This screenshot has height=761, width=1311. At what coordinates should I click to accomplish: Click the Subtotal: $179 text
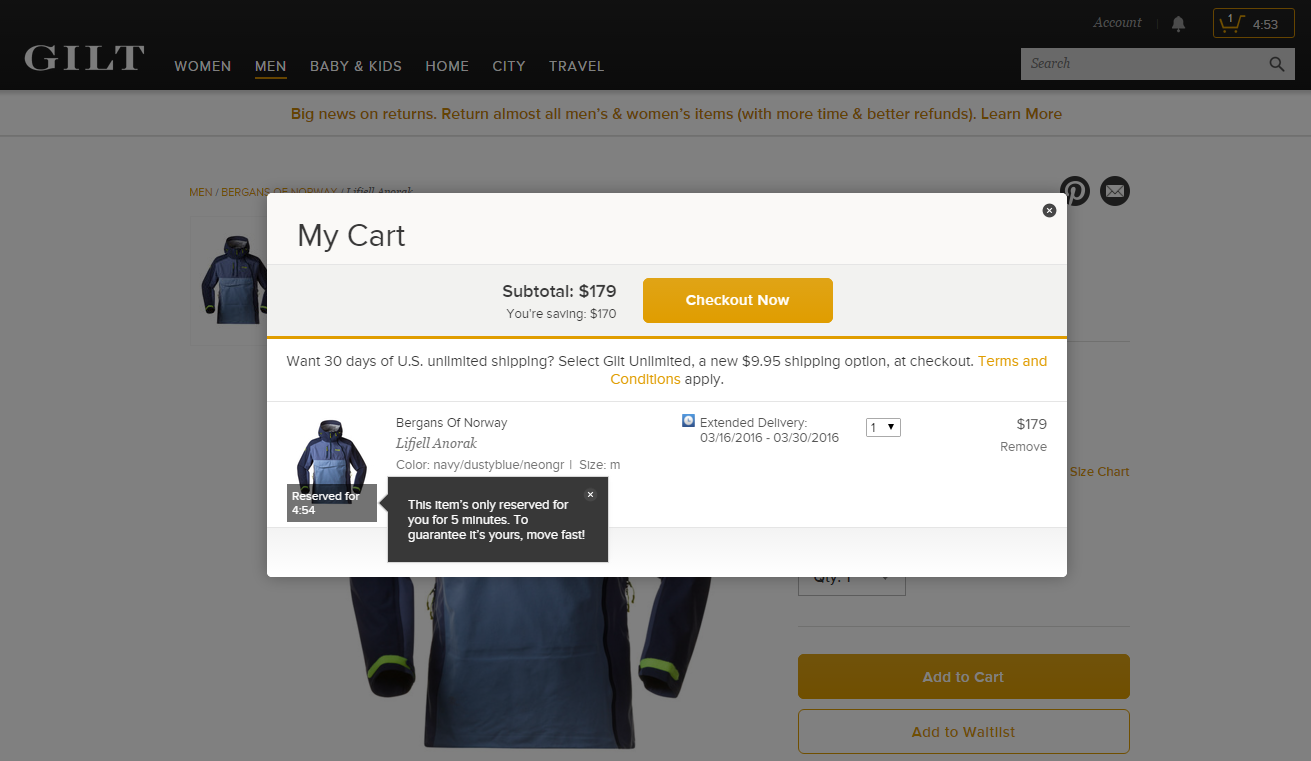coord(559,291)
